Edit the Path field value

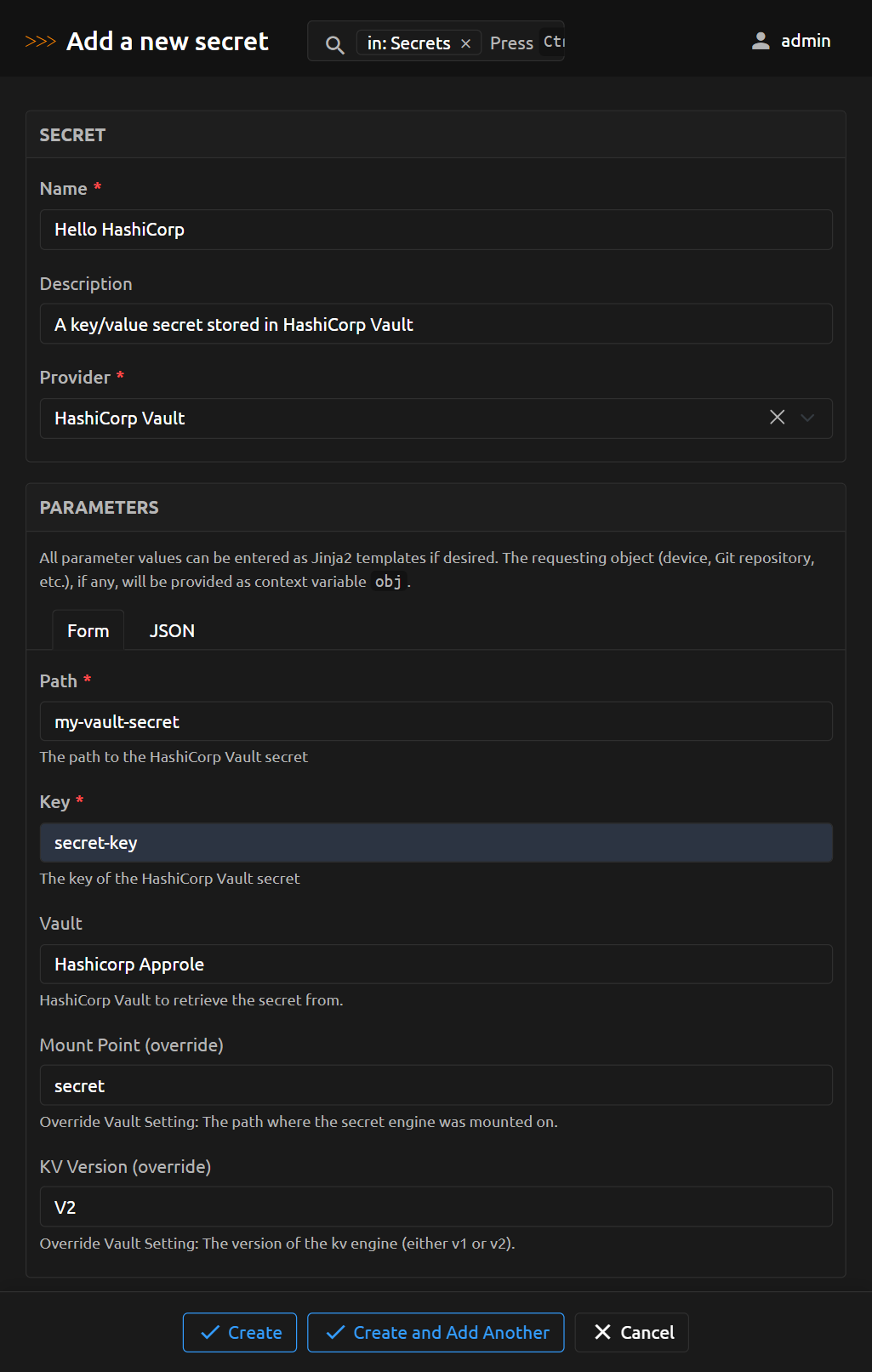(436, 721)
